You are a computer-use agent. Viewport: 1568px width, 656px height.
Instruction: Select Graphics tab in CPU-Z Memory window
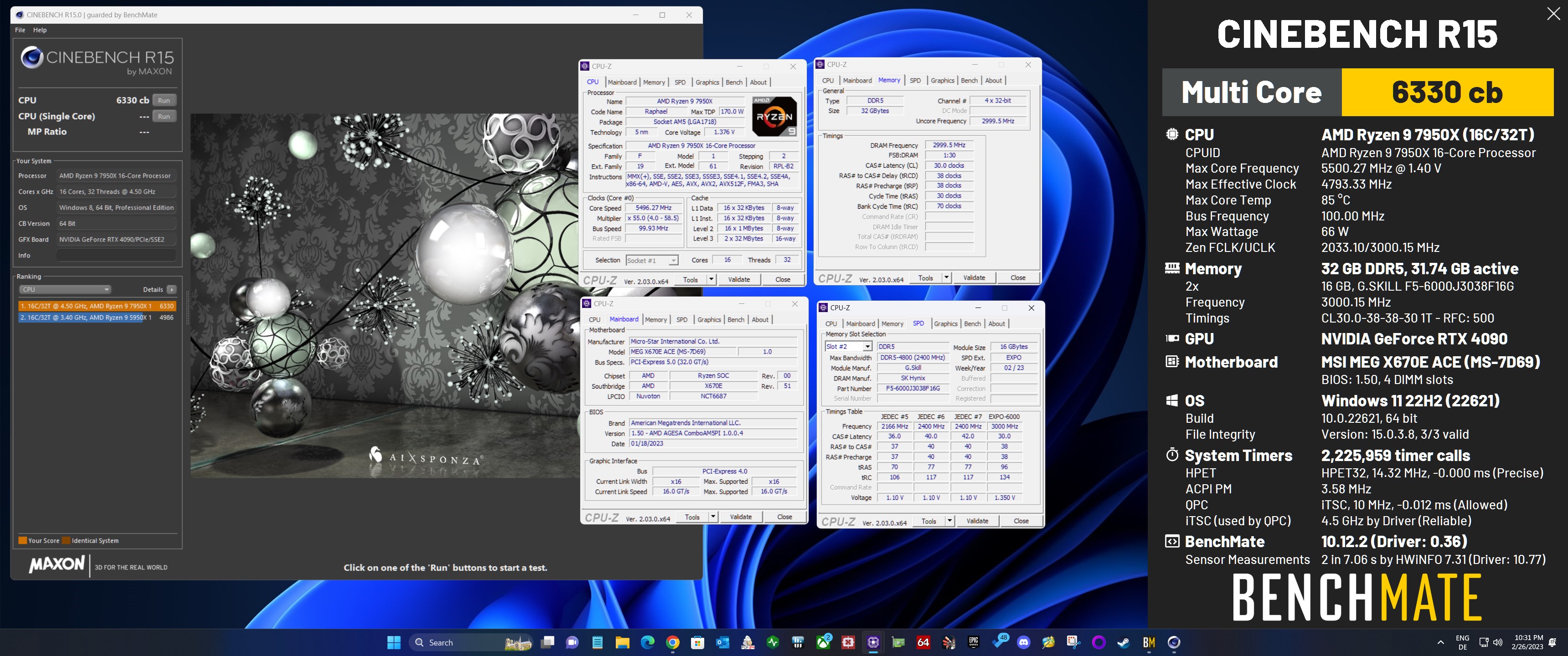pos(942,80)
